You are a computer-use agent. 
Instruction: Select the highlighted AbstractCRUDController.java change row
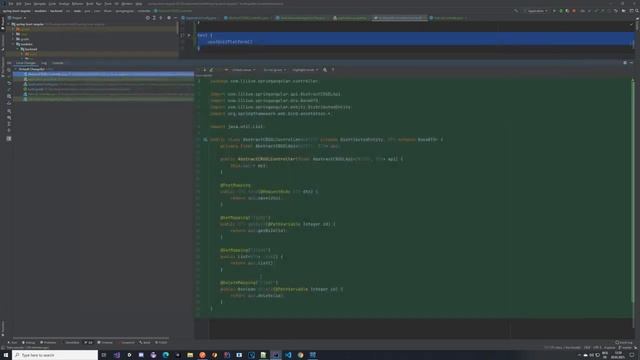click(x=103, y=74)
